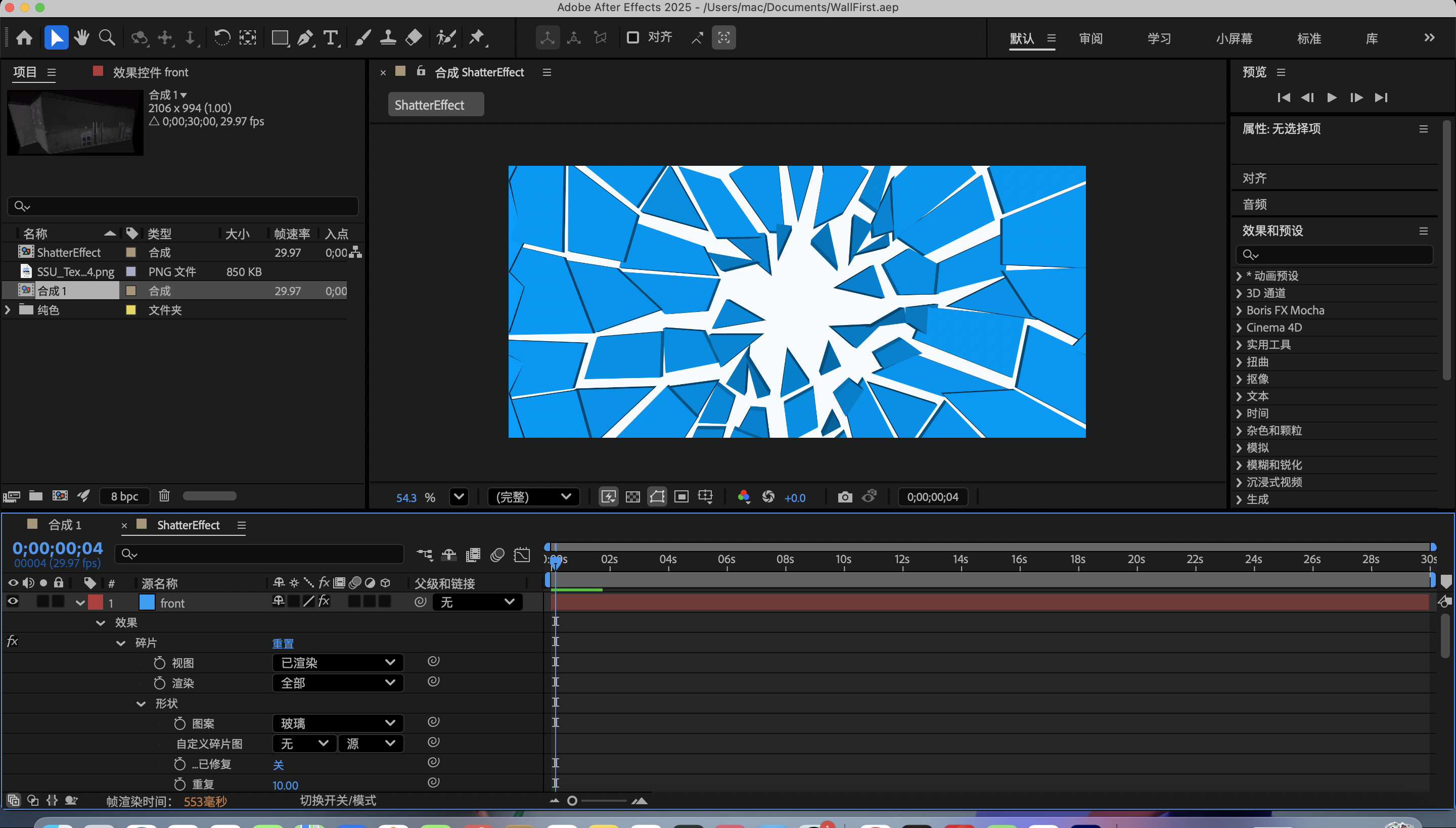Collapse the 碎片 effect in the timeline
Viewport: 1456px width, 828px height.
(x=120, y=642)
